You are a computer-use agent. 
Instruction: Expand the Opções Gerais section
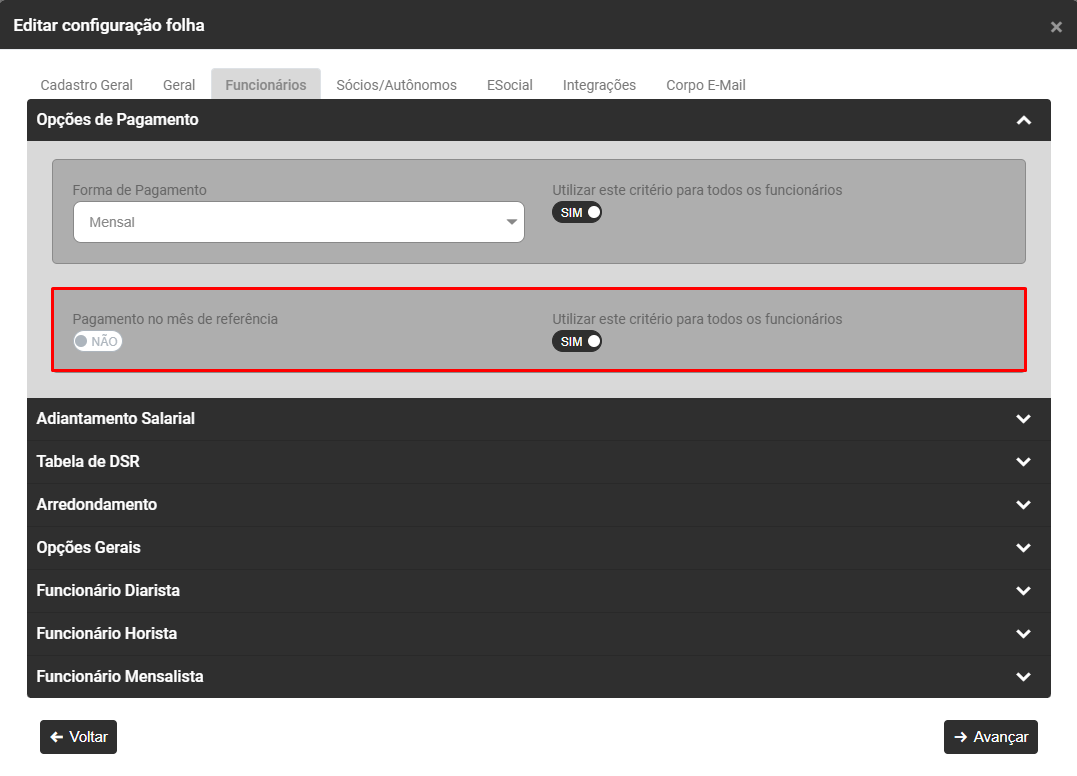pyautogui.click(x=538, y=548)
